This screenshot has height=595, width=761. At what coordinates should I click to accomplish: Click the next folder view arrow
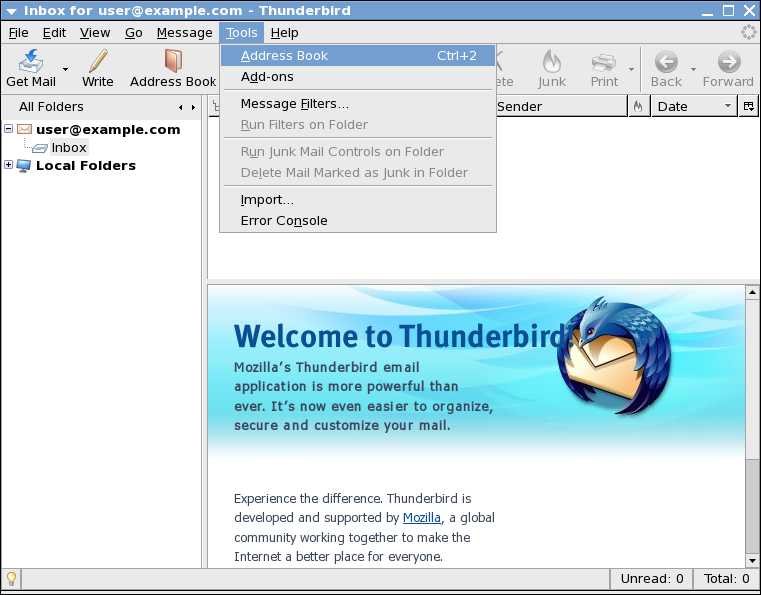tap(193, 107)
